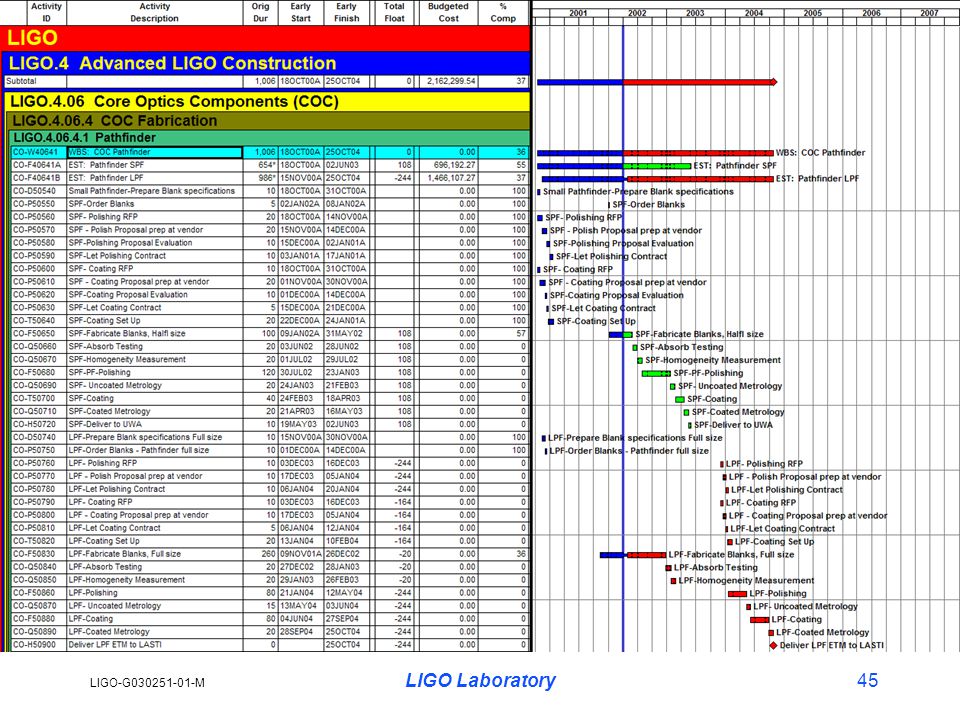960x720 pixels.
Task: Click the green SPF-Coating Gantt bar
Action: tap(680, 399)
